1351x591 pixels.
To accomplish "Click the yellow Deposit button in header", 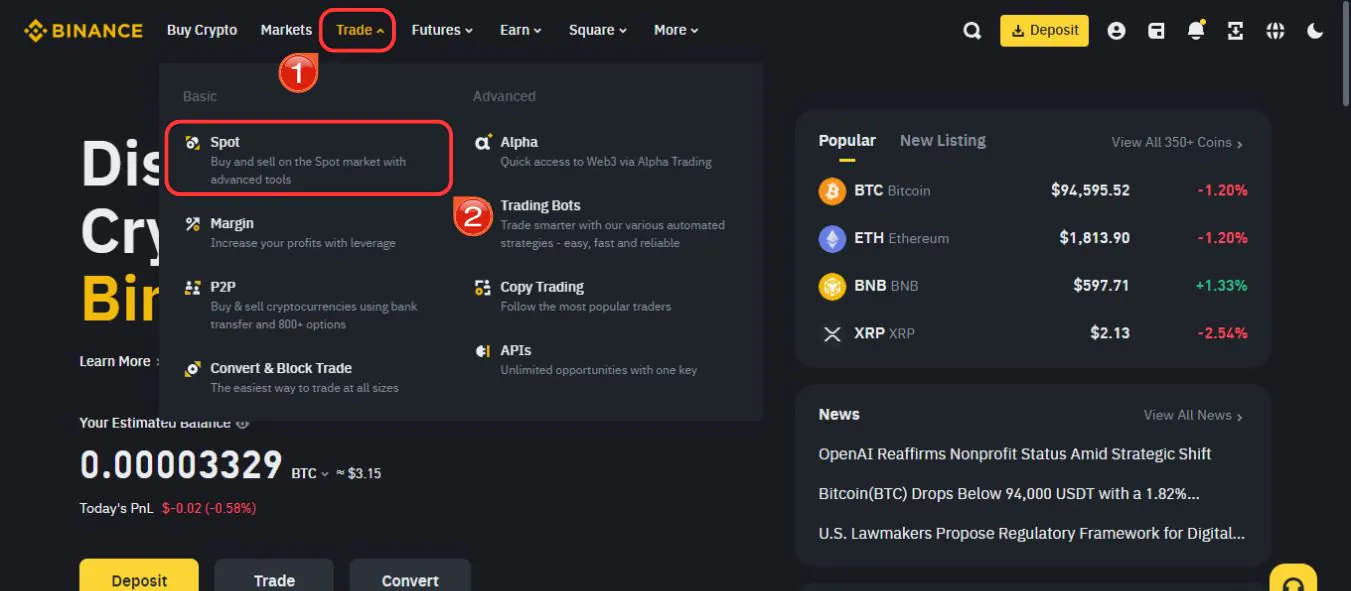I will (x=1044, y=30).
